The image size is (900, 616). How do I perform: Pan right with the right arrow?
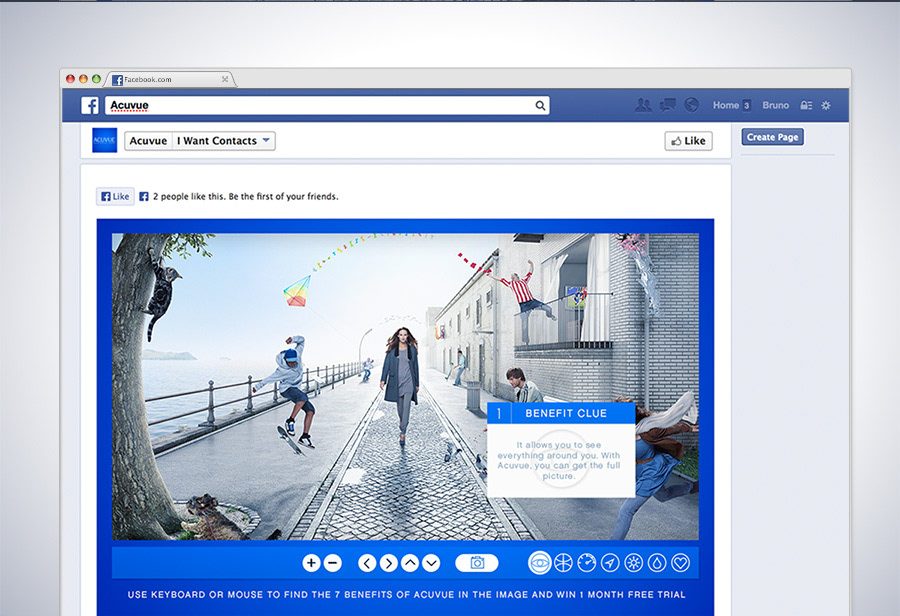pos(389,563)
